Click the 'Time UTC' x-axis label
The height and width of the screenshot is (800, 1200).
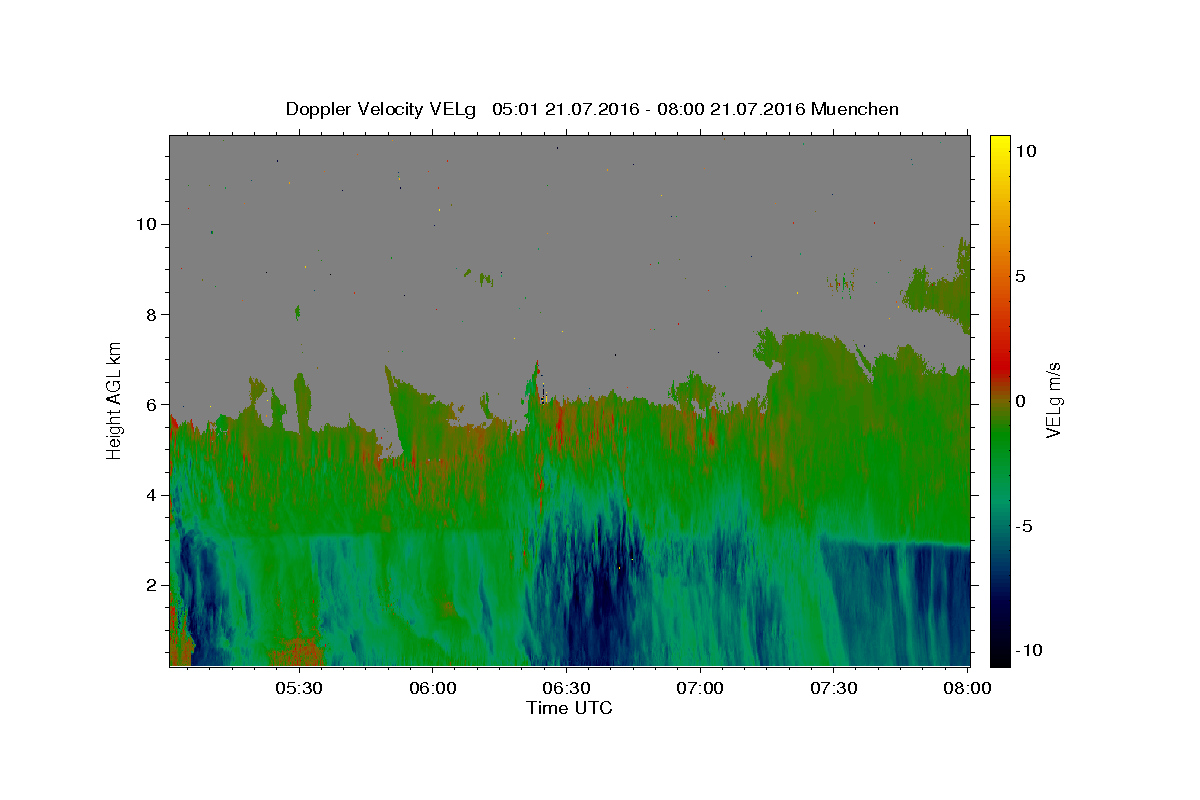pos(569,708)
